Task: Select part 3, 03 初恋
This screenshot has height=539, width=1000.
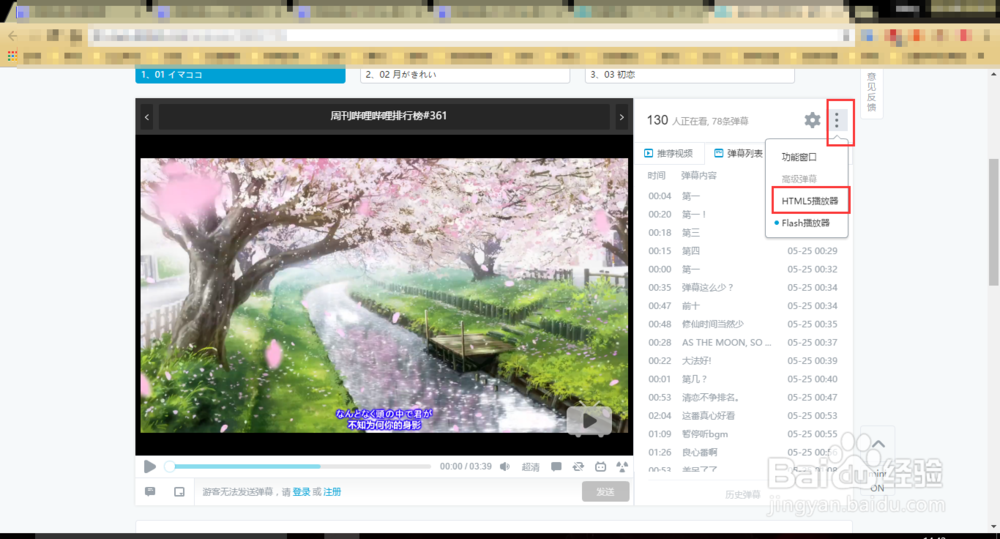Action: [689, 75]
